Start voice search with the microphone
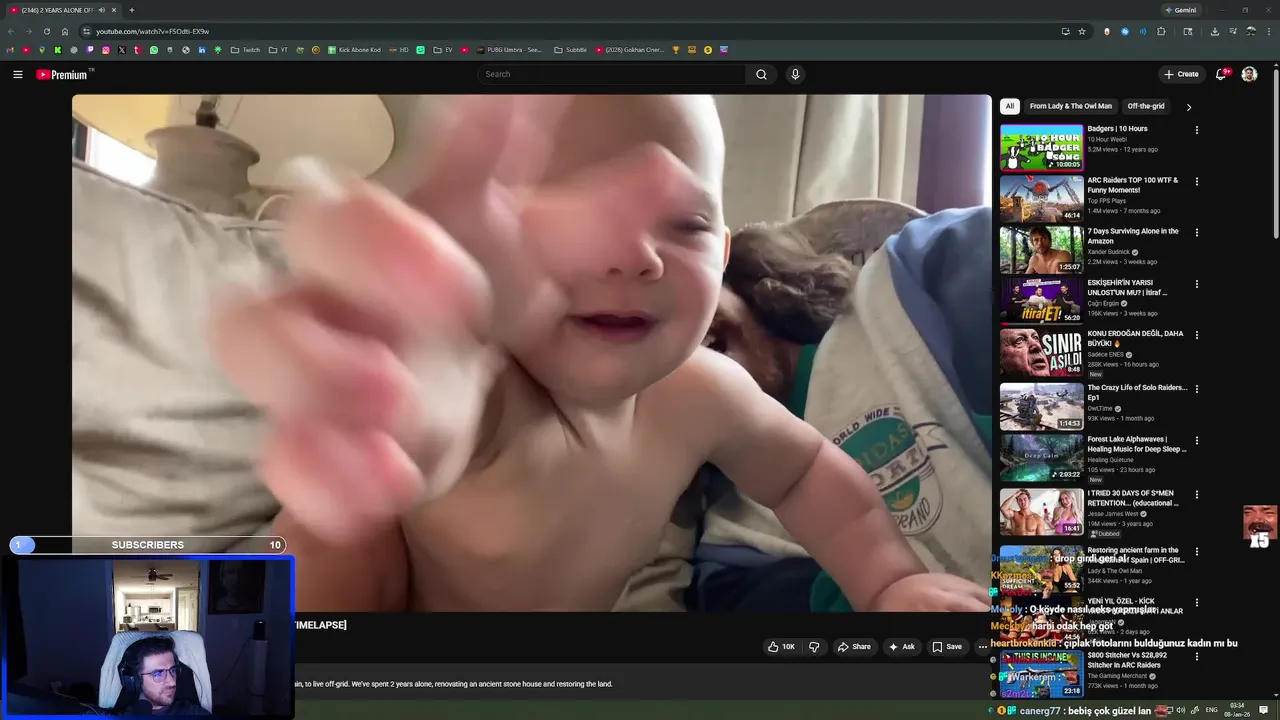This screenshot has height=720, width=1280. click(x=795, y=74)
